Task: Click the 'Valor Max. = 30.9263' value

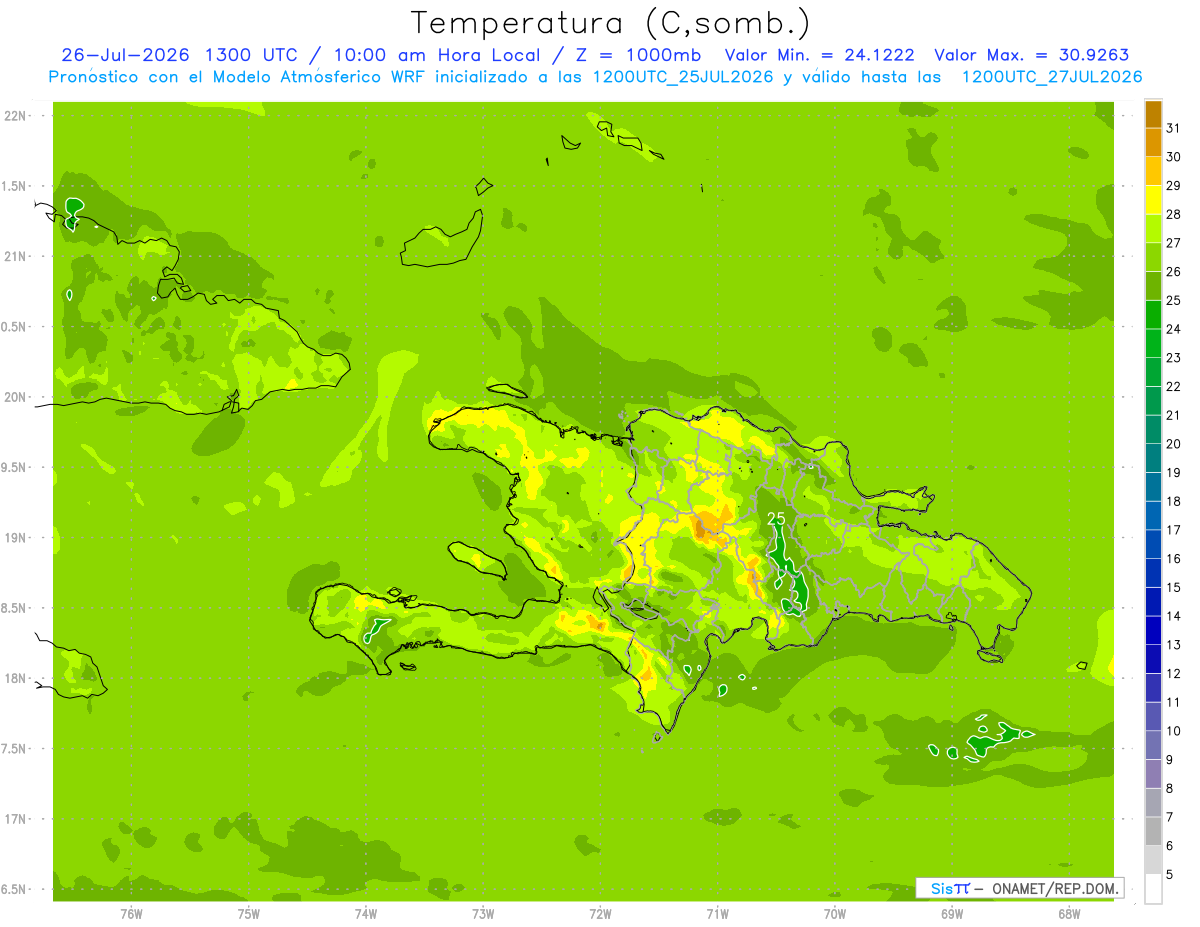Action: (x=1032, y=55)
